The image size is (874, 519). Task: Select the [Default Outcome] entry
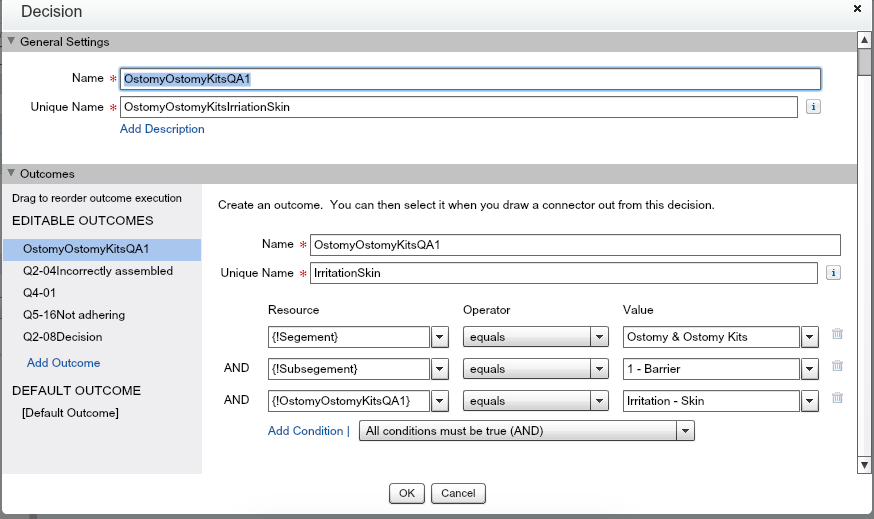tap(71, 413)
